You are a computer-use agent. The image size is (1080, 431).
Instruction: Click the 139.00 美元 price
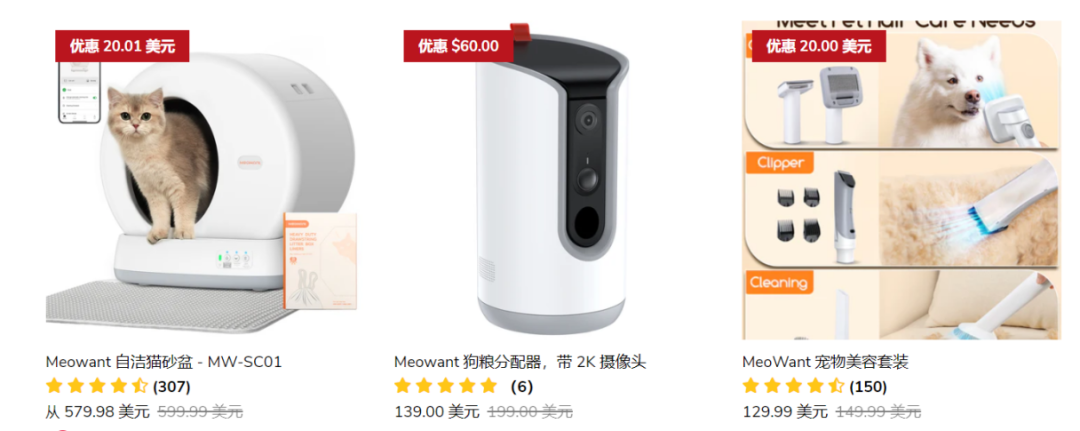pos(437,412)
